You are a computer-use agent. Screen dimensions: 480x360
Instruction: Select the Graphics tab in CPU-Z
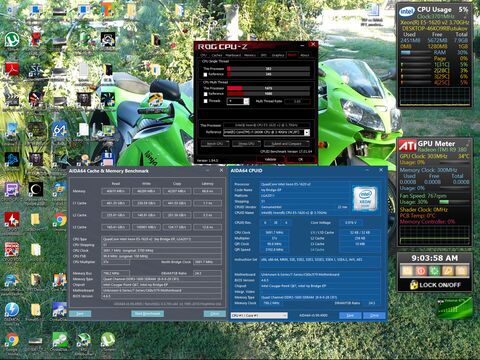[x=278, y=55]
